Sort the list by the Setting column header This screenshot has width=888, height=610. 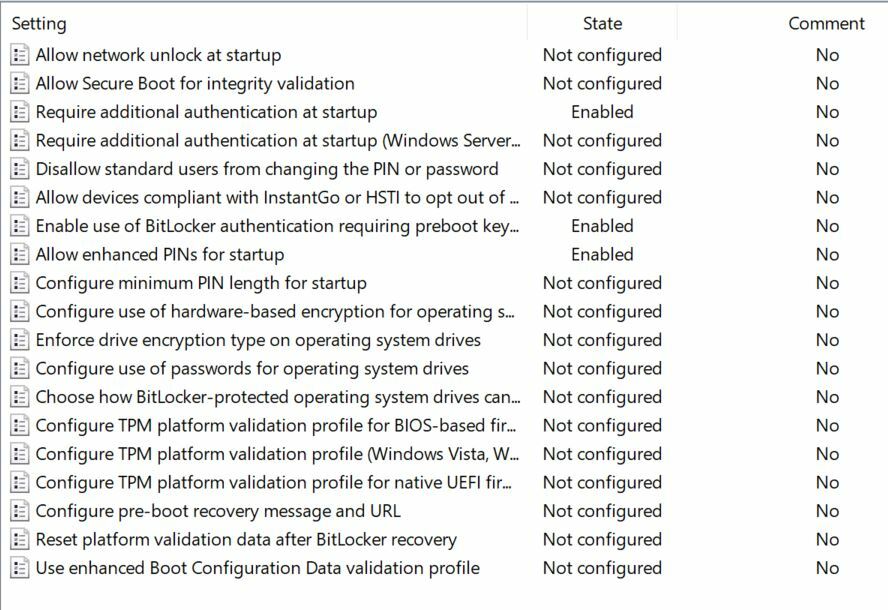coord(39,23)
